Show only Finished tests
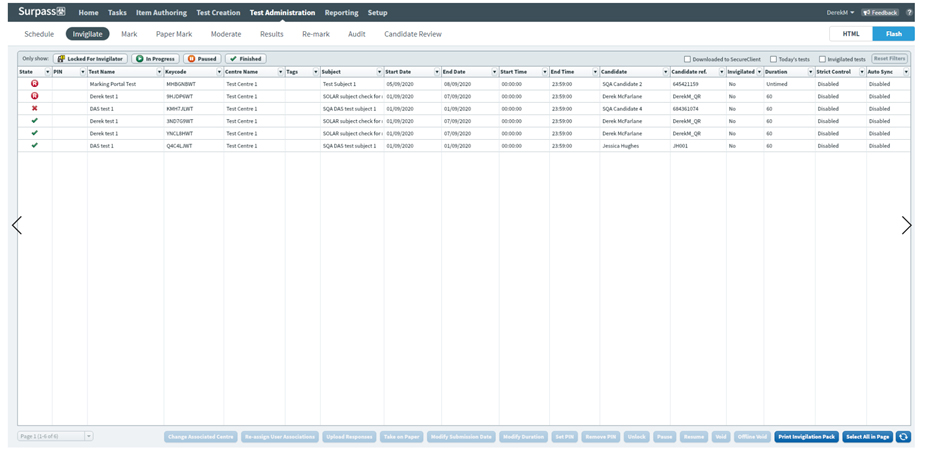The height and width of the screenshot is (449, 930). click(246, 59)
